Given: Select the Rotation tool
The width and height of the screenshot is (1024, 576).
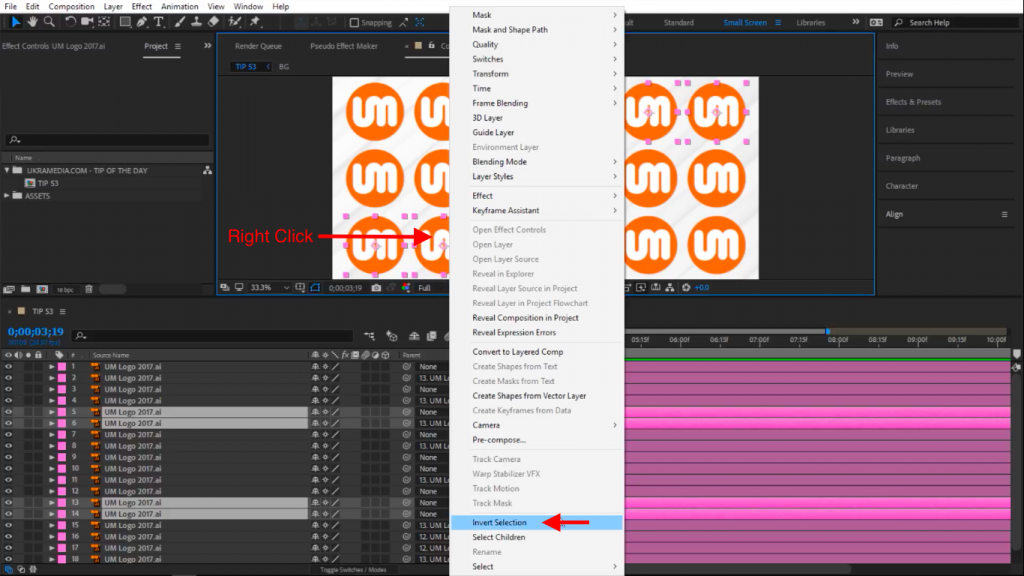Looking at the screenshot, I should pyautogui.click(x=70, y=22).
